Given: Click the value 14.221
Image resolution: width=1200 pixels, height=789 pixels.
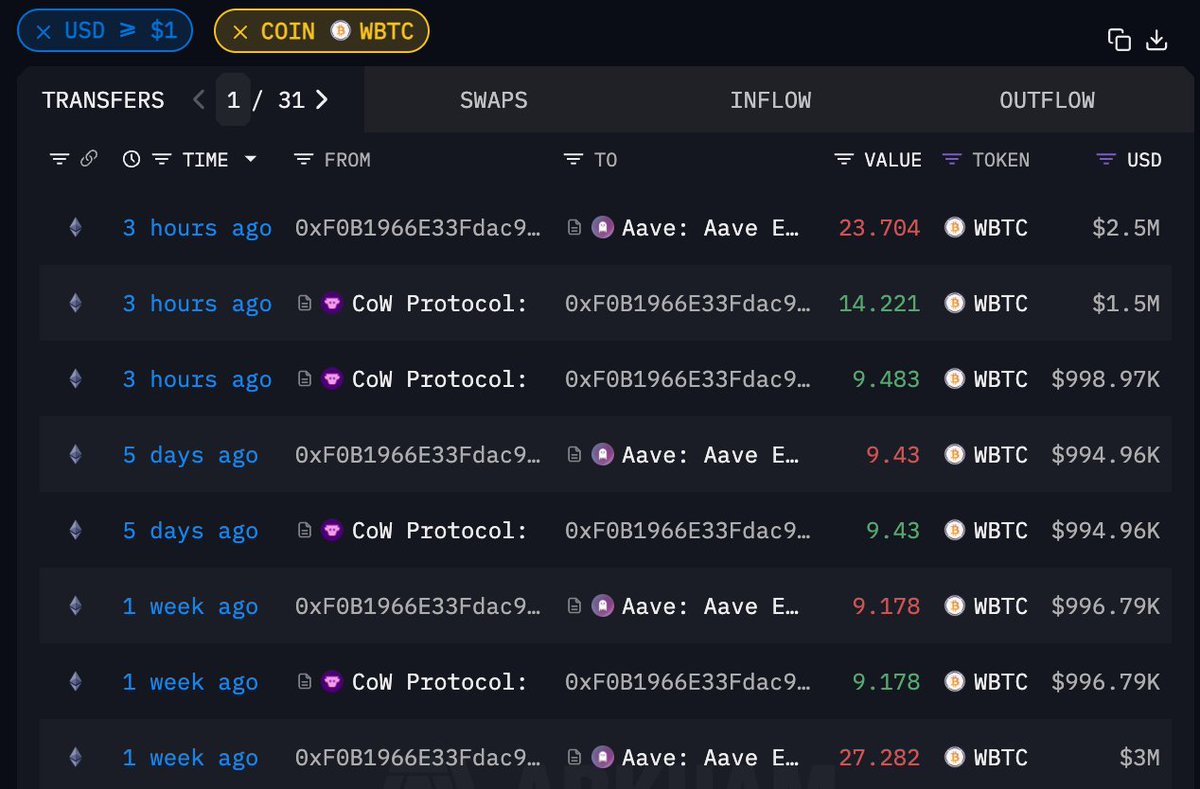Looking at the screenshot, I should coord(879,304).
